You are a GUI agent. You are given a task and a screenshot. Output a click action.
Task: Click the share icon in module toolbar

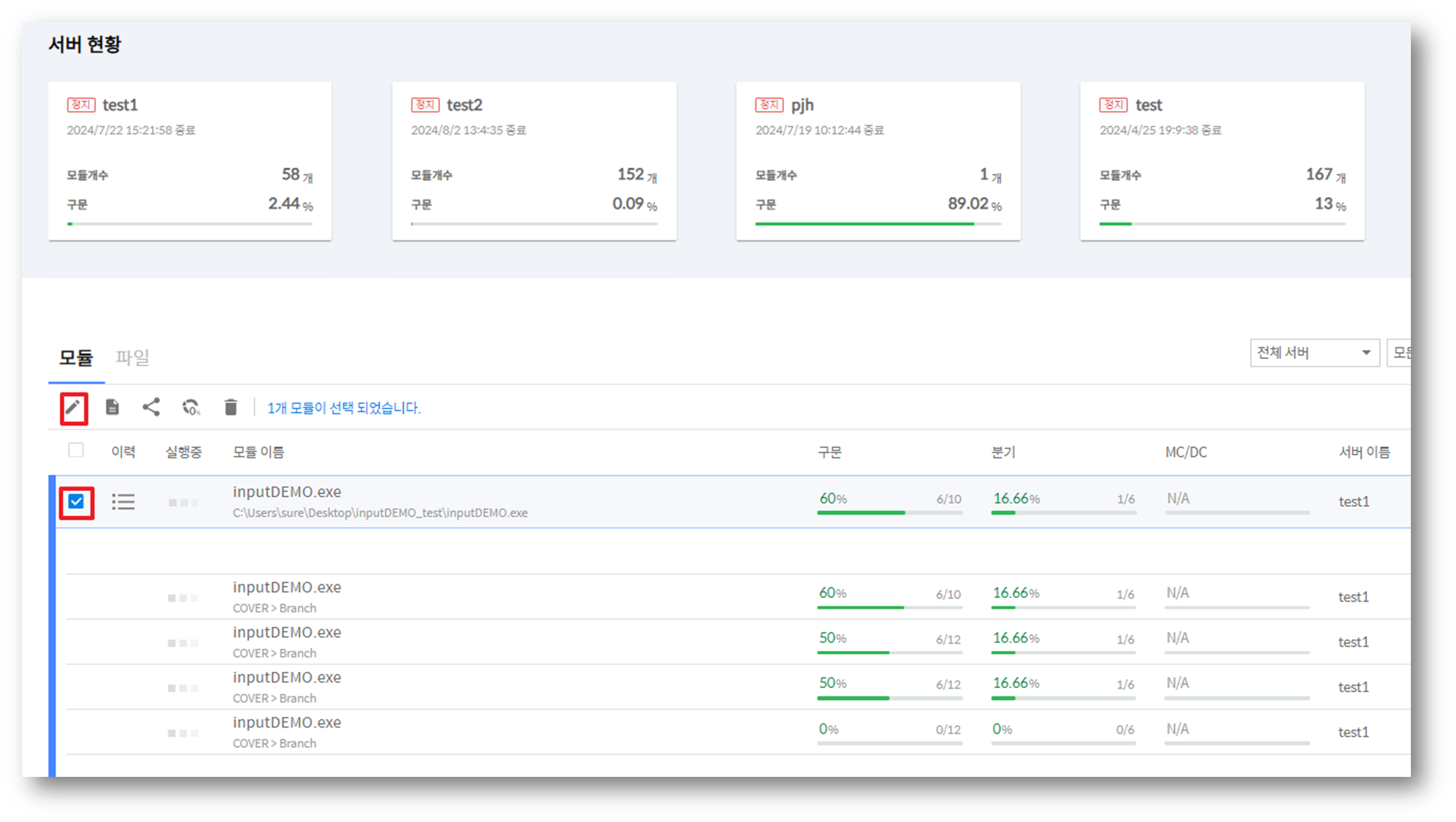(x=151, y=408)
